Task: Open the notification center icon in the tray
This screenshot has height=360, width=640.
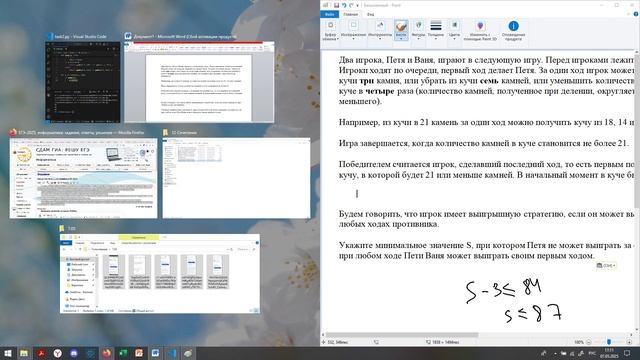Action: coord(627,353)
